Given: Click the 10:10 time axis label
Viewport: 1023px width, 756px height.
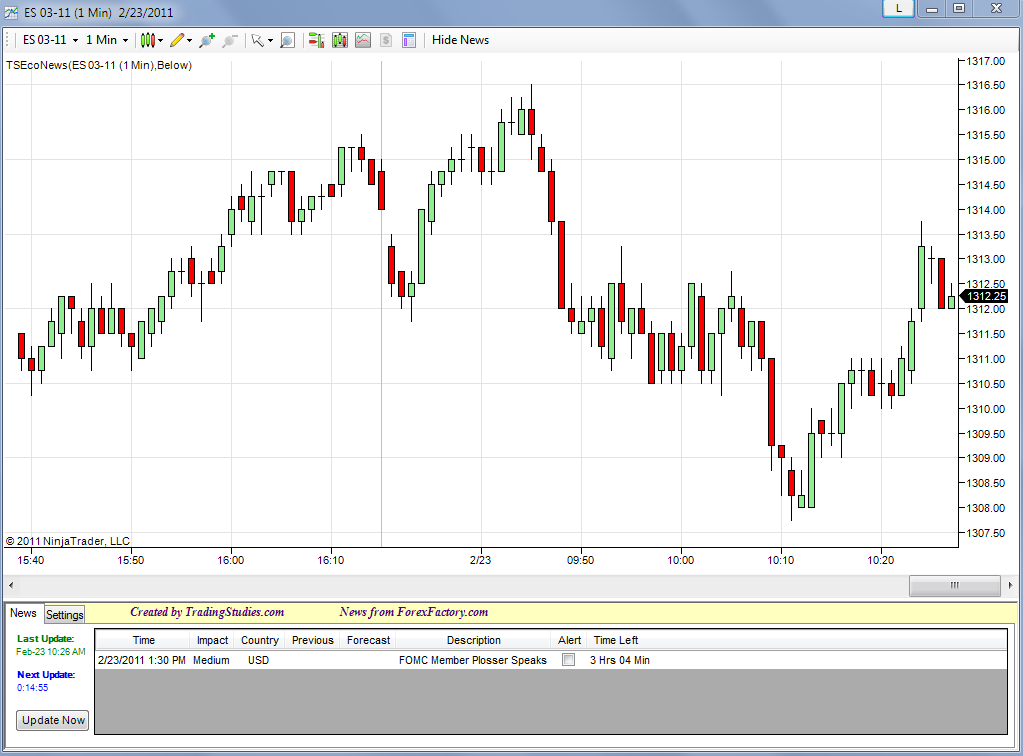Looking at the screenshot, I should 780,560.
